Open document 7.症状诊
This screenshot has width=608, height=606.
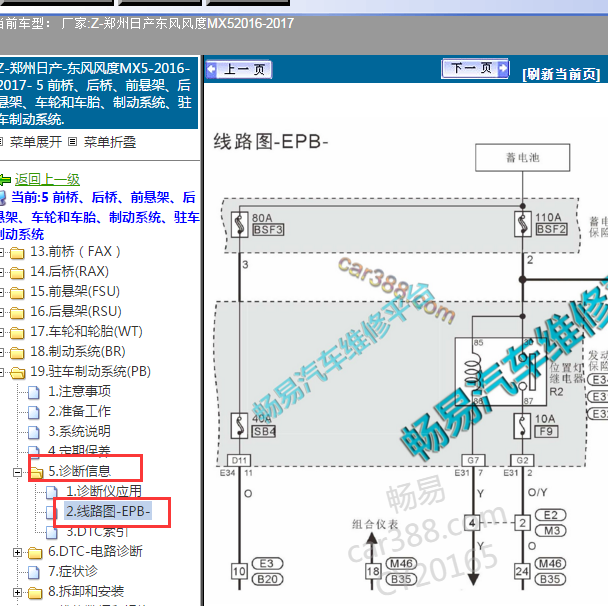(x=73, y=571)
